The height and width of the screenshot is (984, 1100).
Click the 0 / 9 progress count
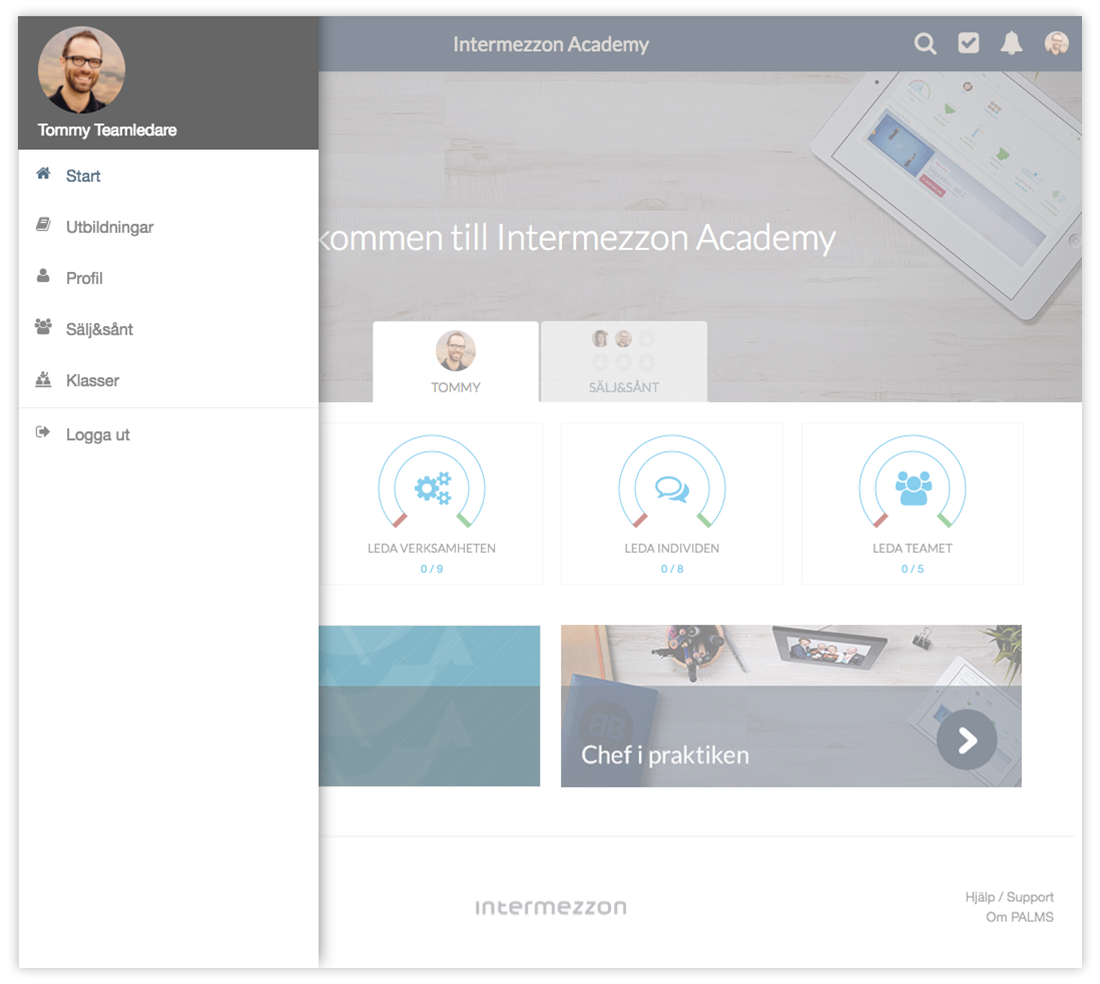point(431,569)
